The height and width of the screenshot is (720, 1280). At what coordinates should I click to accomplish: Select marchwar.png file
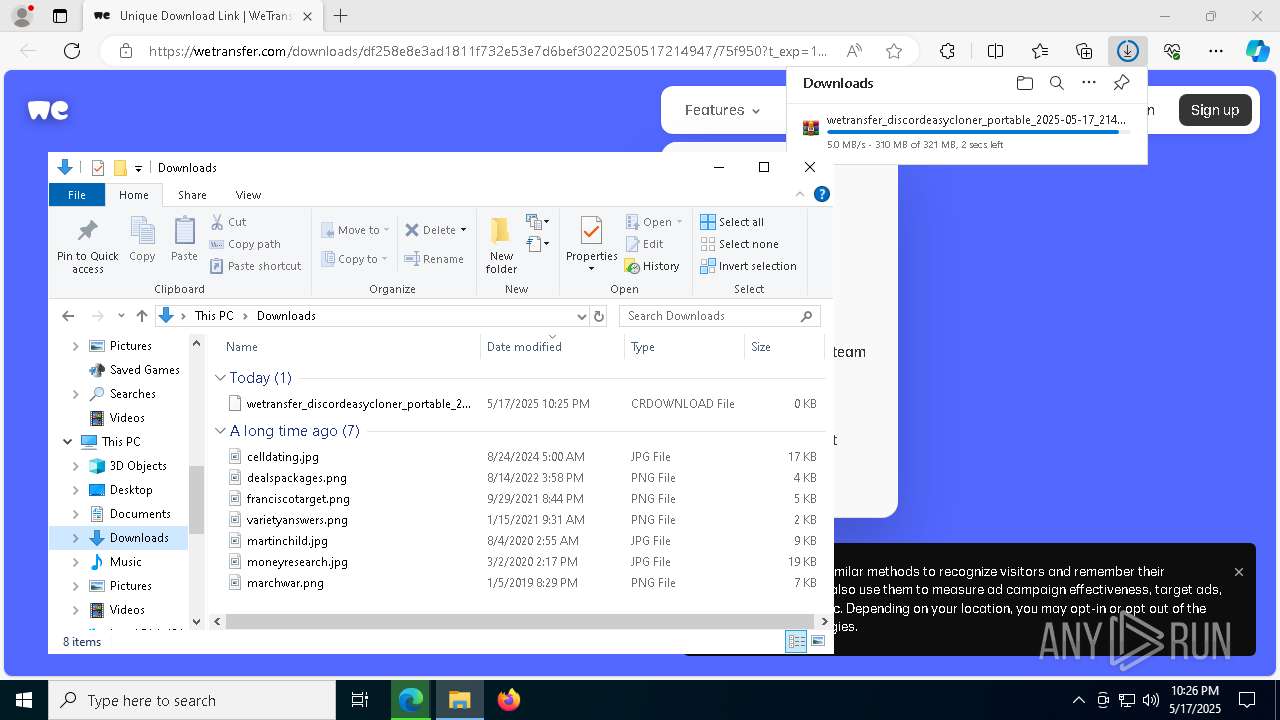point(285,583)
